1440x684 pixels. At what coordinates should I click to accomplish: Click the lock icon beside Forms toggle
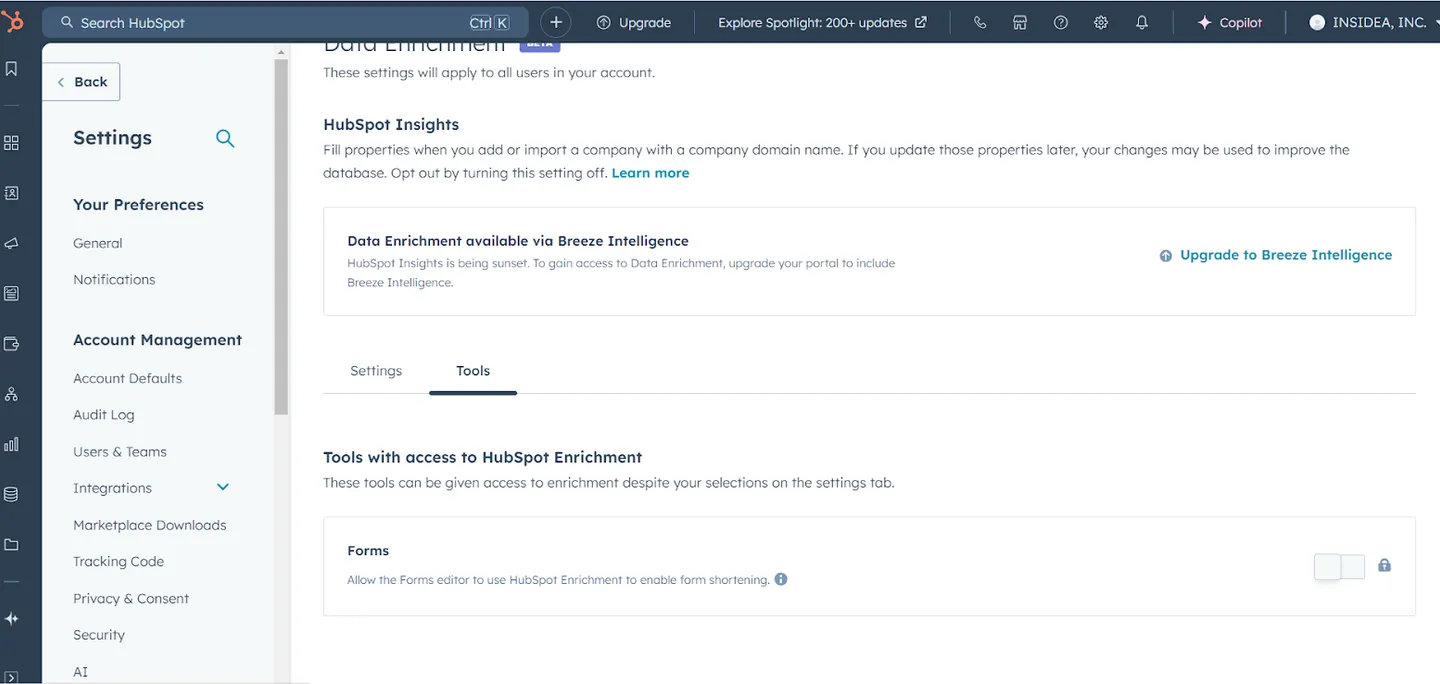[1385, 565]
